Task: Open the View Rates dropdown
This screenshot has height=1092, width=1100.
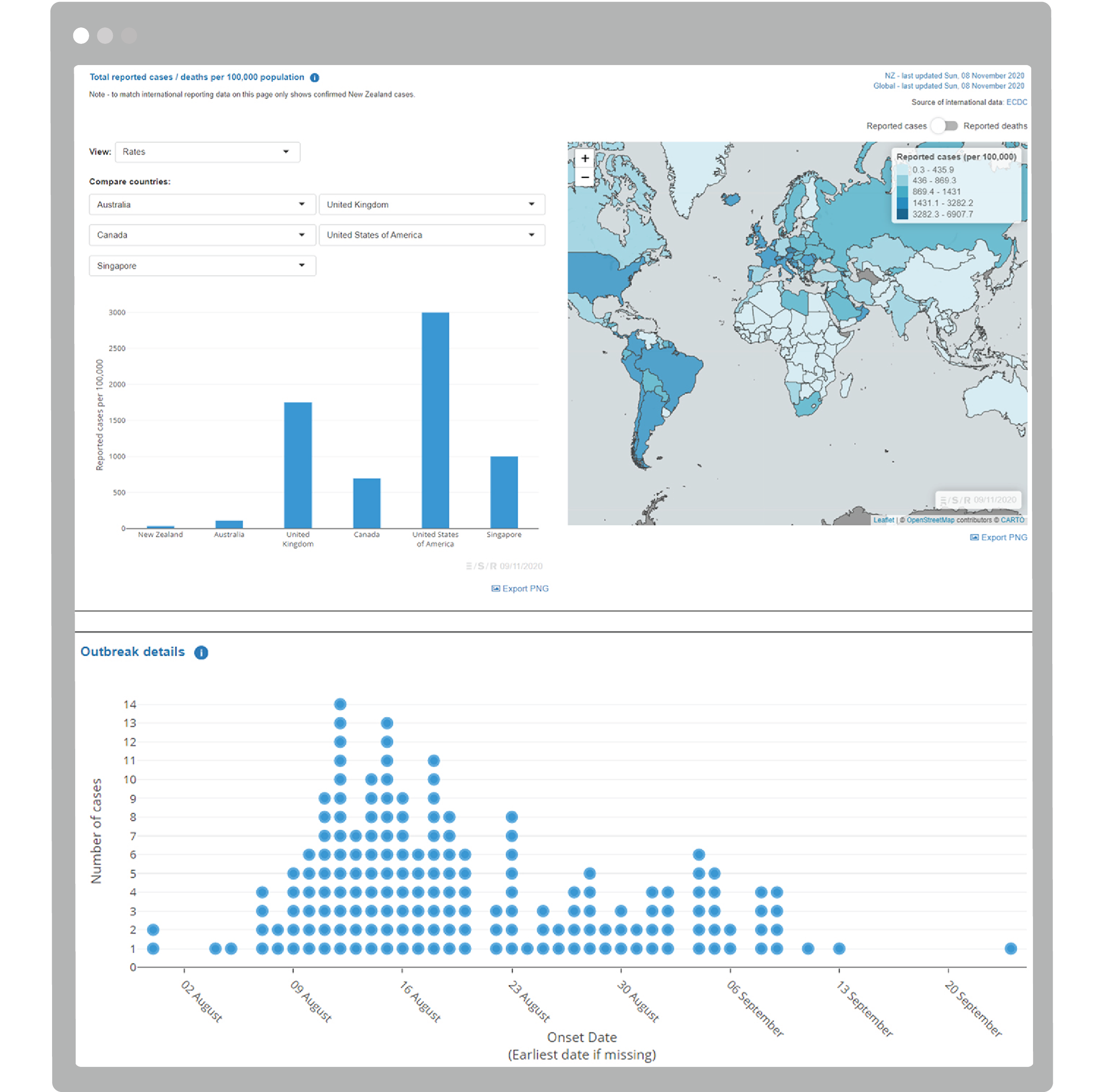Action: click(x=207, y=152)
